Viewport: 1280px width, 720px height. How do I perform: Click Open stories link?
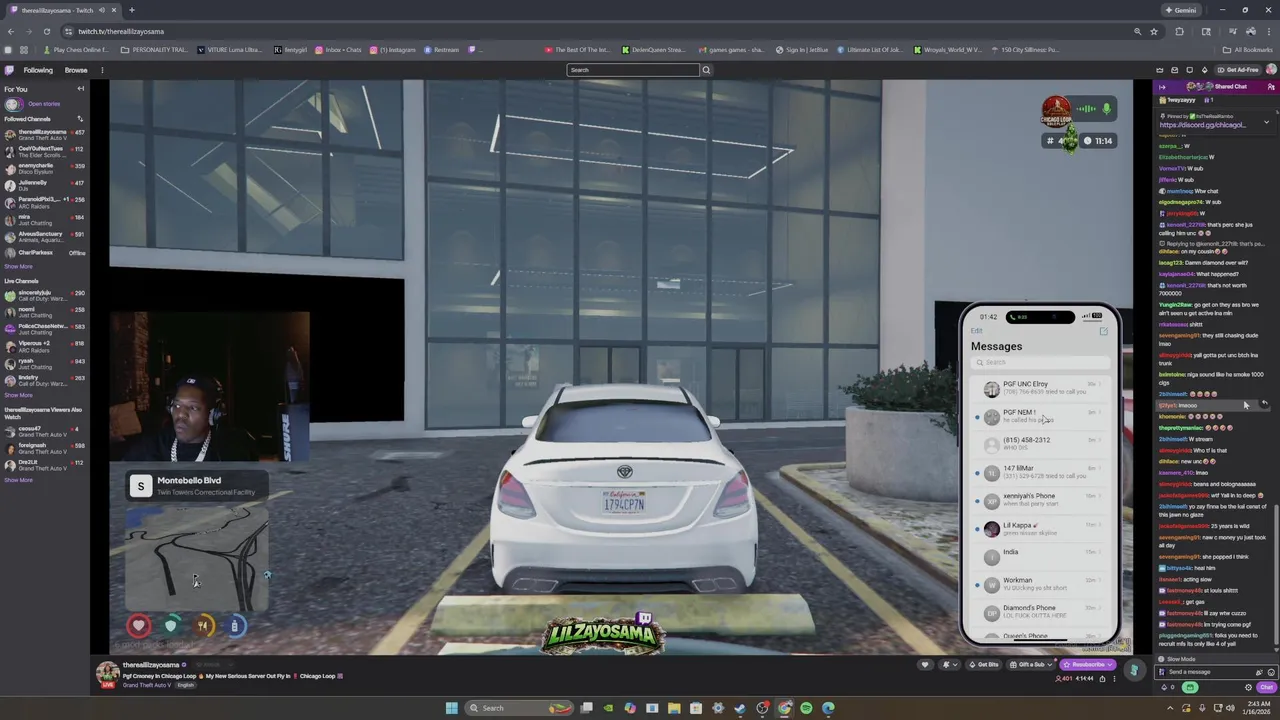point(44,104)
